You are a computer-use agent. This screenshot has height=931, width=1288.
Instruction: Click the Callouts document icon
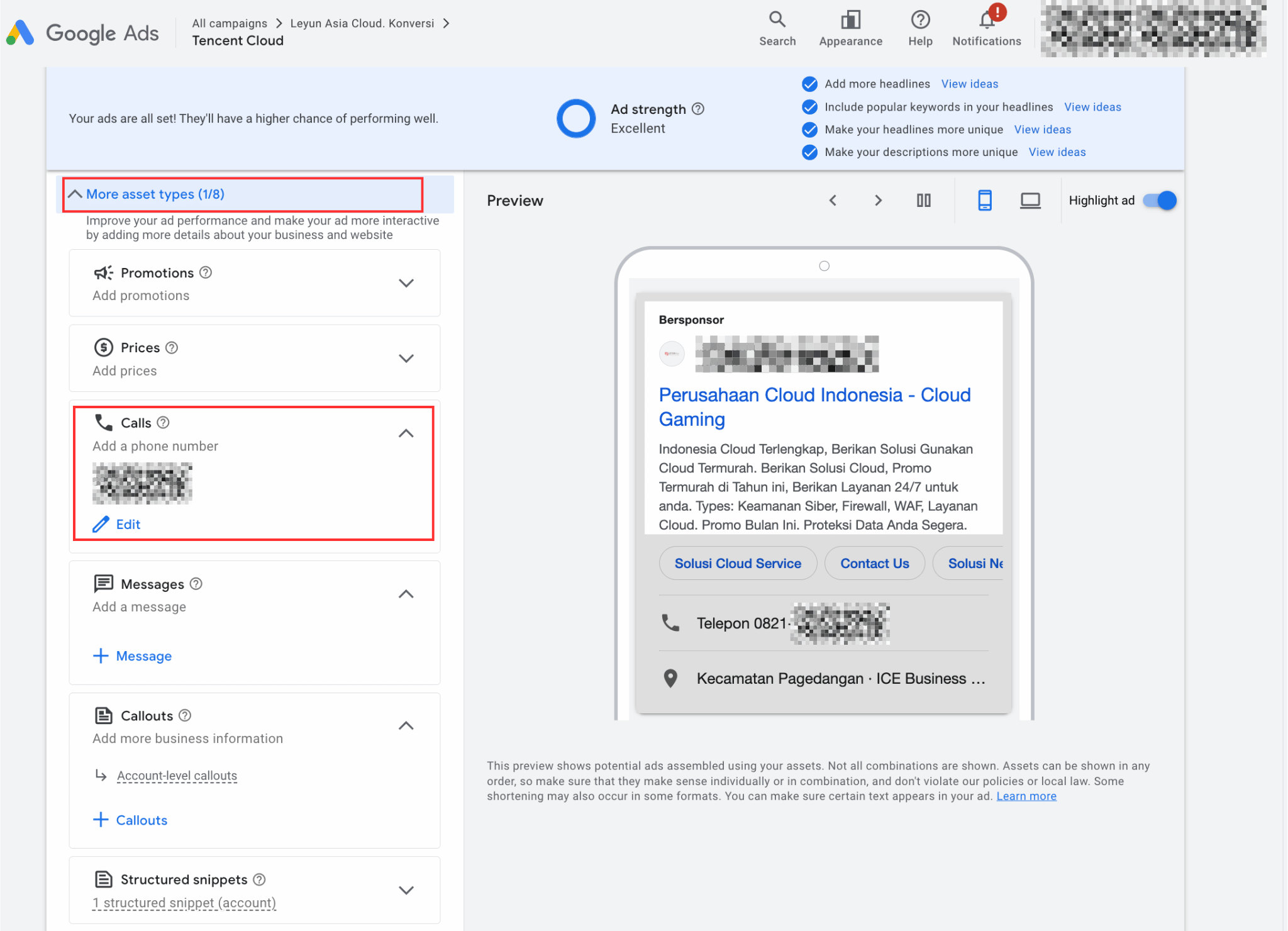[103, 715]
